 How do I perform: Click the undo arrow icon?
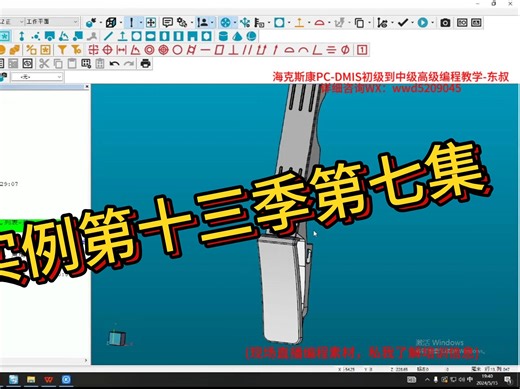coord(114,63)
